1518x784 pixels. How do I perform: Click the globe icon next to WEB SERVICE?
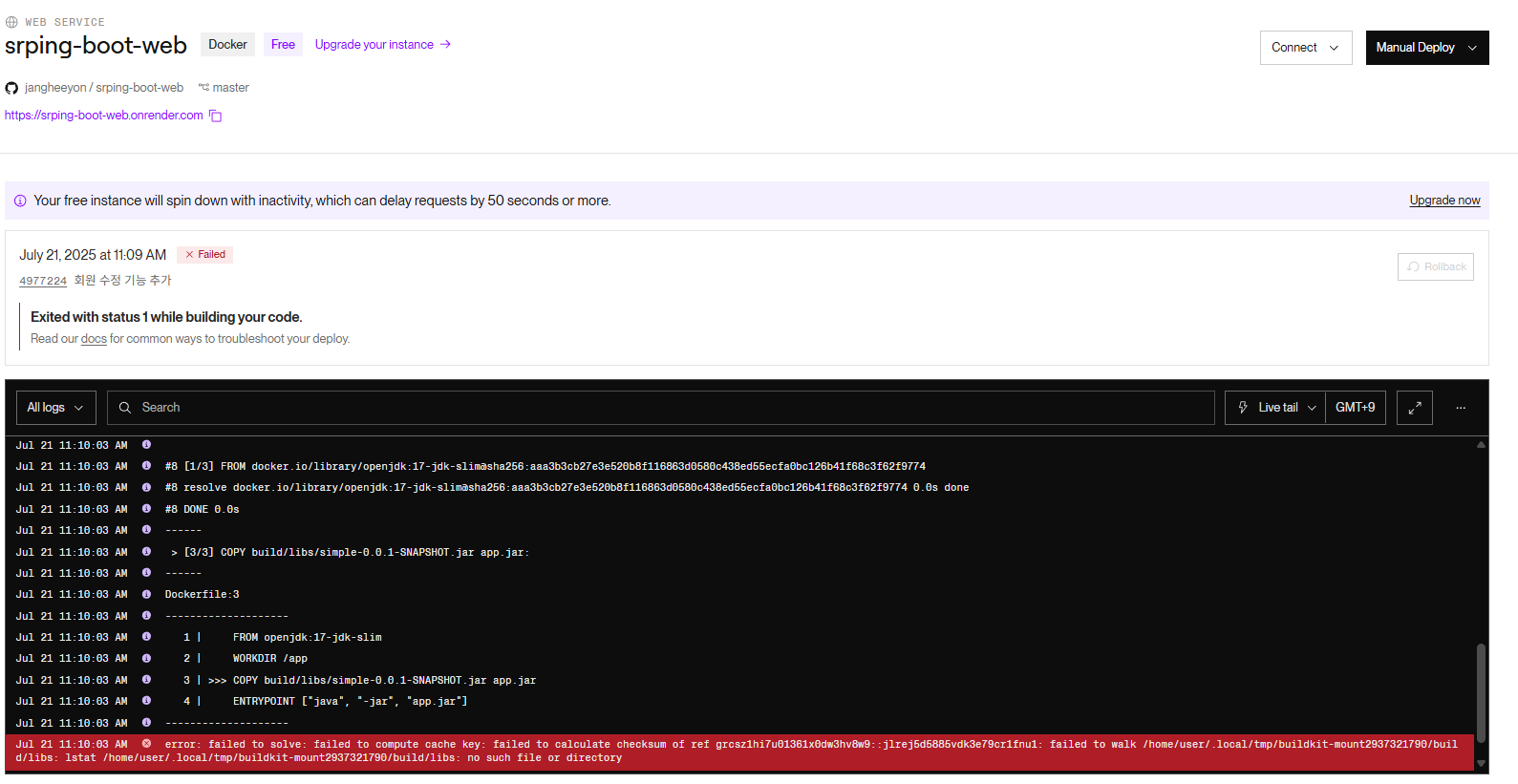11,22
